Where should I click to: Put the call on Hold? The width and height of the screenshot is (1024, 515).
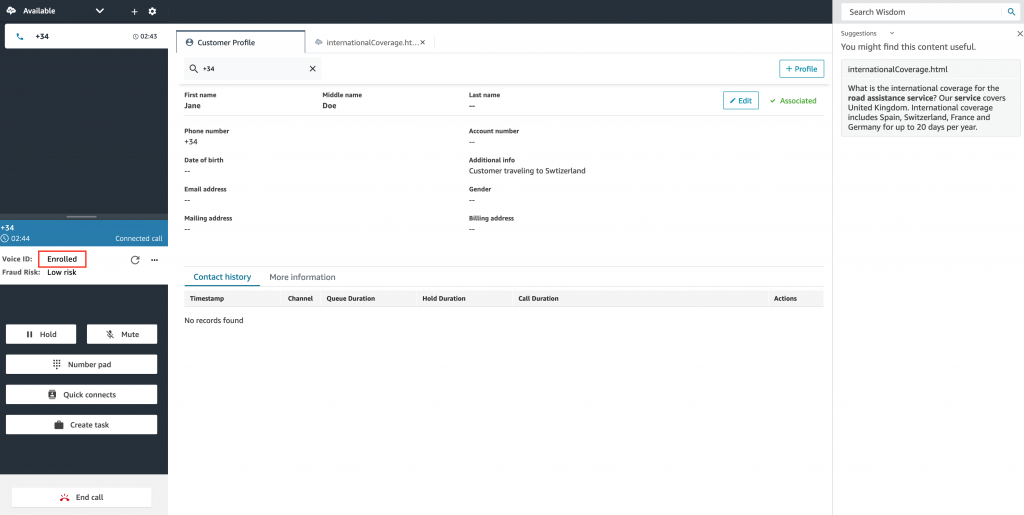coord(41,334)
